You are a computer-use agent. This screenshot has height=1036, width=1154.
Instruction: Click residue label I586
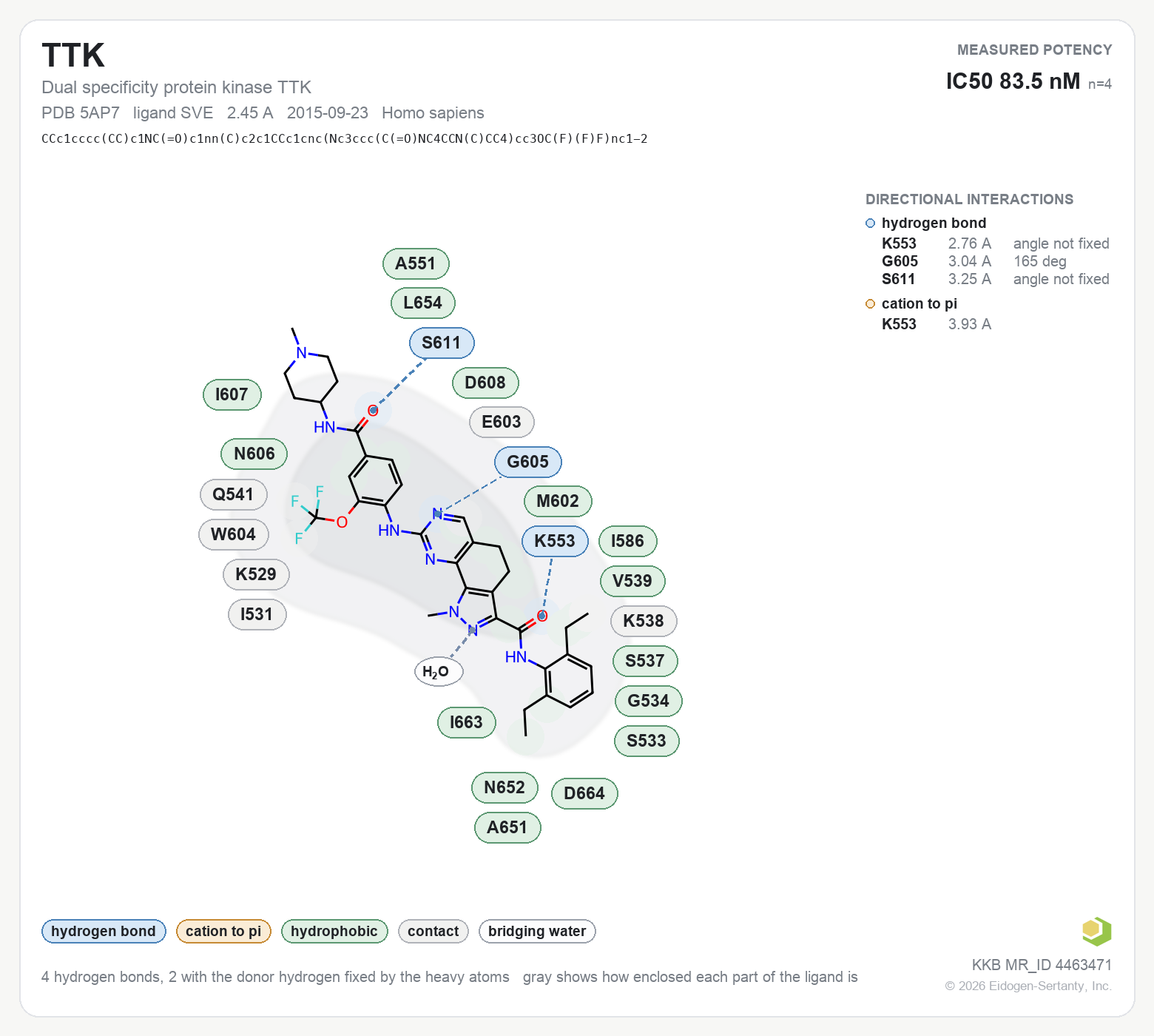tap(627, 541)
